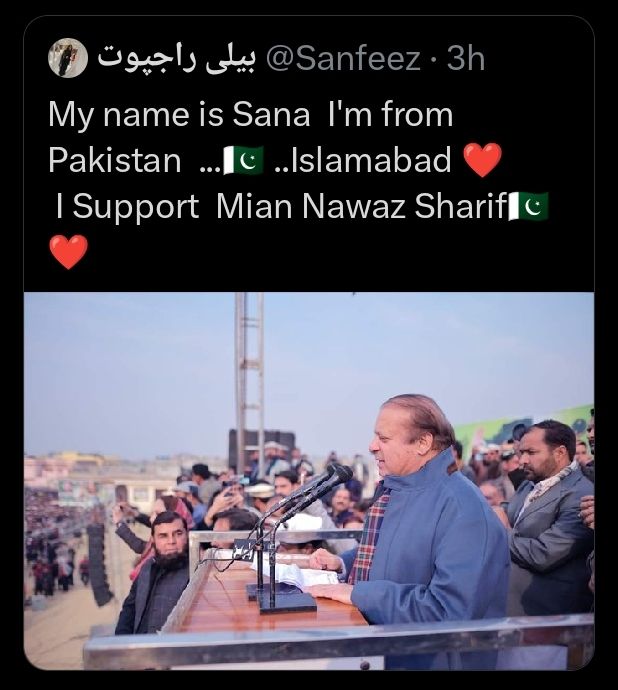This screenshot has height=690, width=618.
Task: Click the red heart emoji after Islamabad
Action: (483, 160)
